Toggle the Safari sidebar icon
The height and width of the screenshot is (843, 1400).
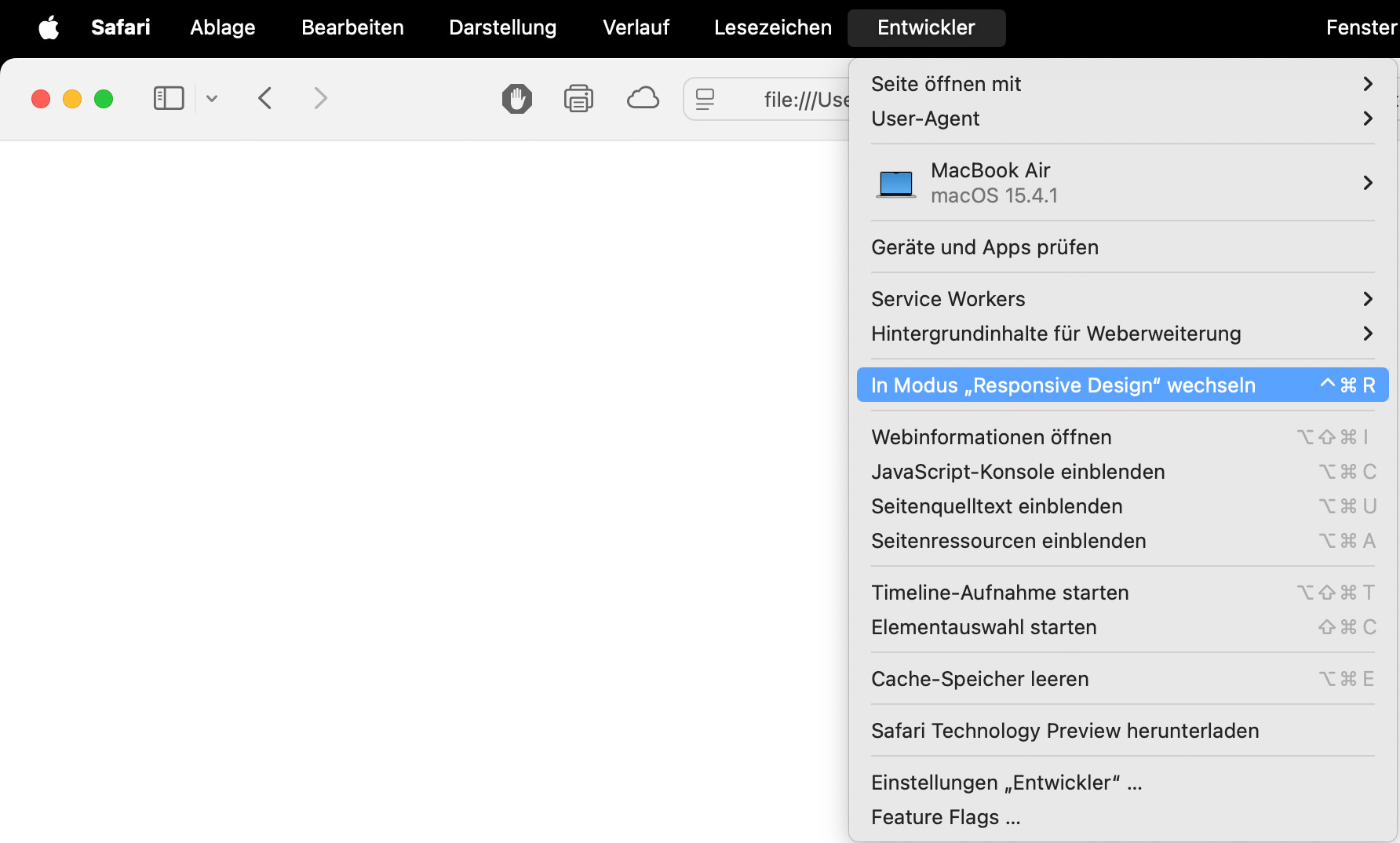(x=168, y=98)
